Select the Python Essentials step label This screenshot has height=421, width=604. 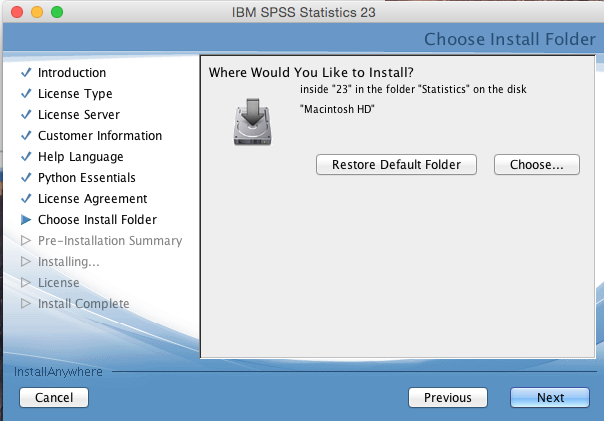pos(87,178)
